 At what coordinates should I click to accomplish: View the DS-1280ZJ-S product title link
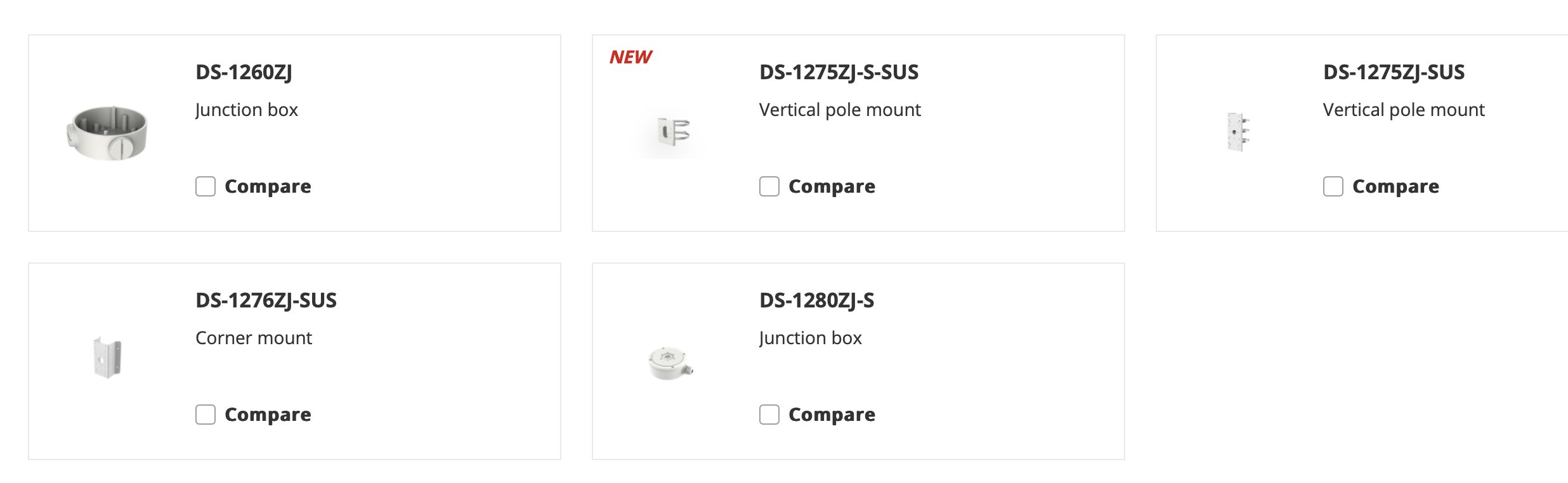pyautogui.click(x=816, y=300)
